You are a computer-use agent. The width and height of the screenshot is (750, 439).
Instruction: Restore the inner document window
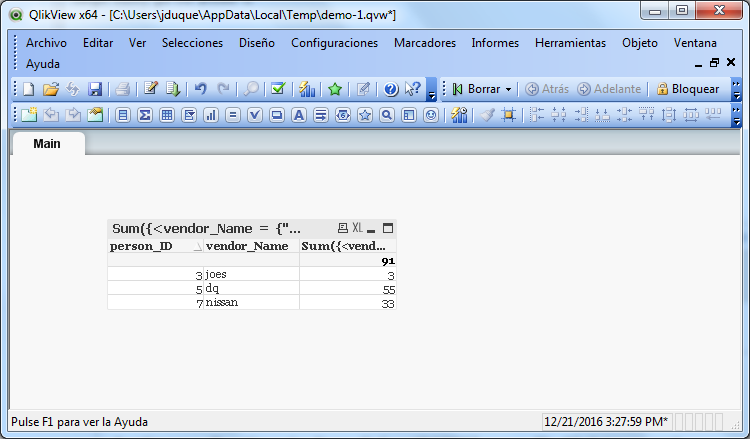coord(714,63)
